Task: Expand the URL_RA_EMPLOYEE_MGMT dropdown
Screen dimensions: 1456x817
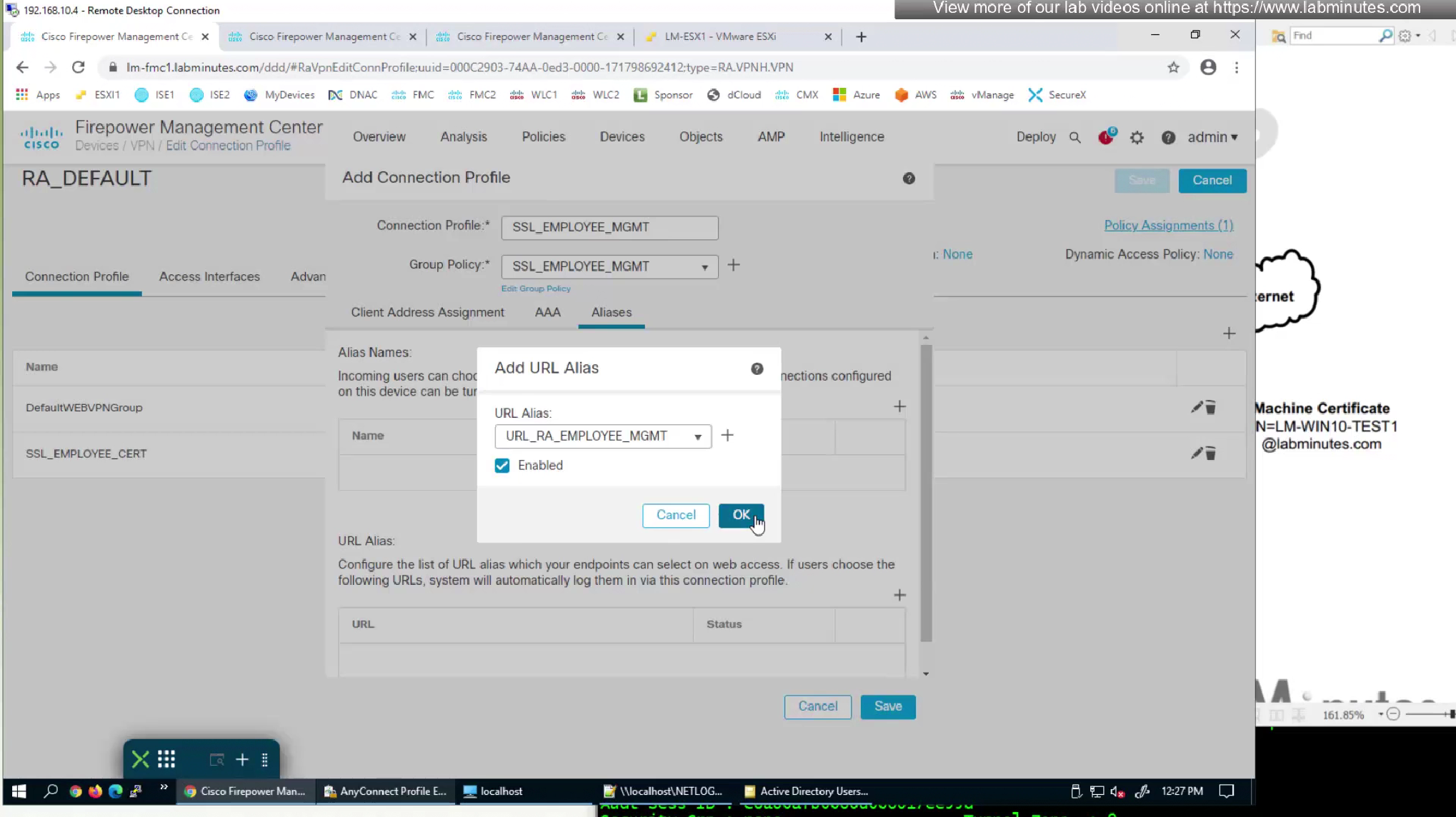Action: point(697,436)
